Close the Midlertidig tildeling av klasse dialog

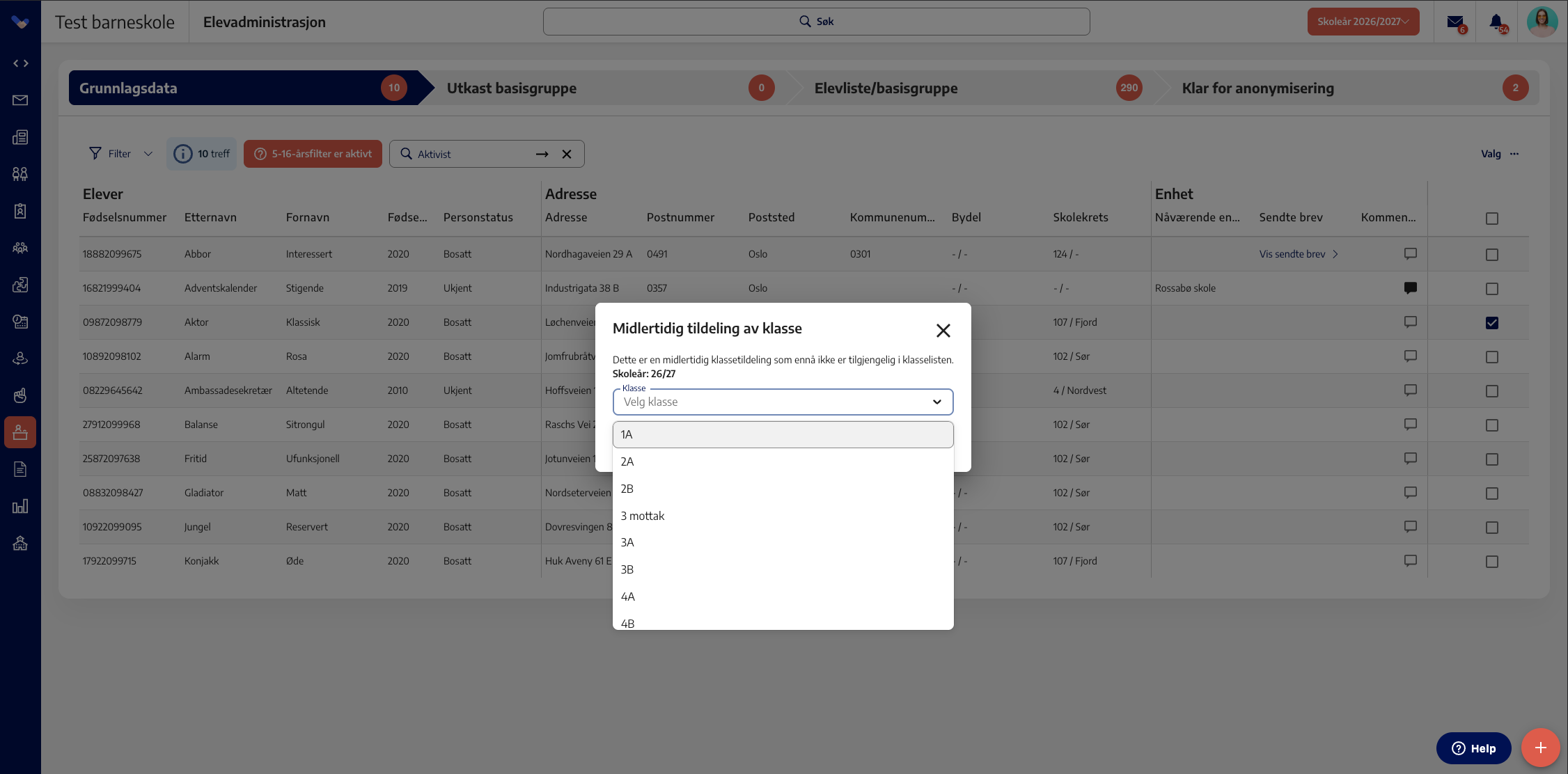click(943, 331)
